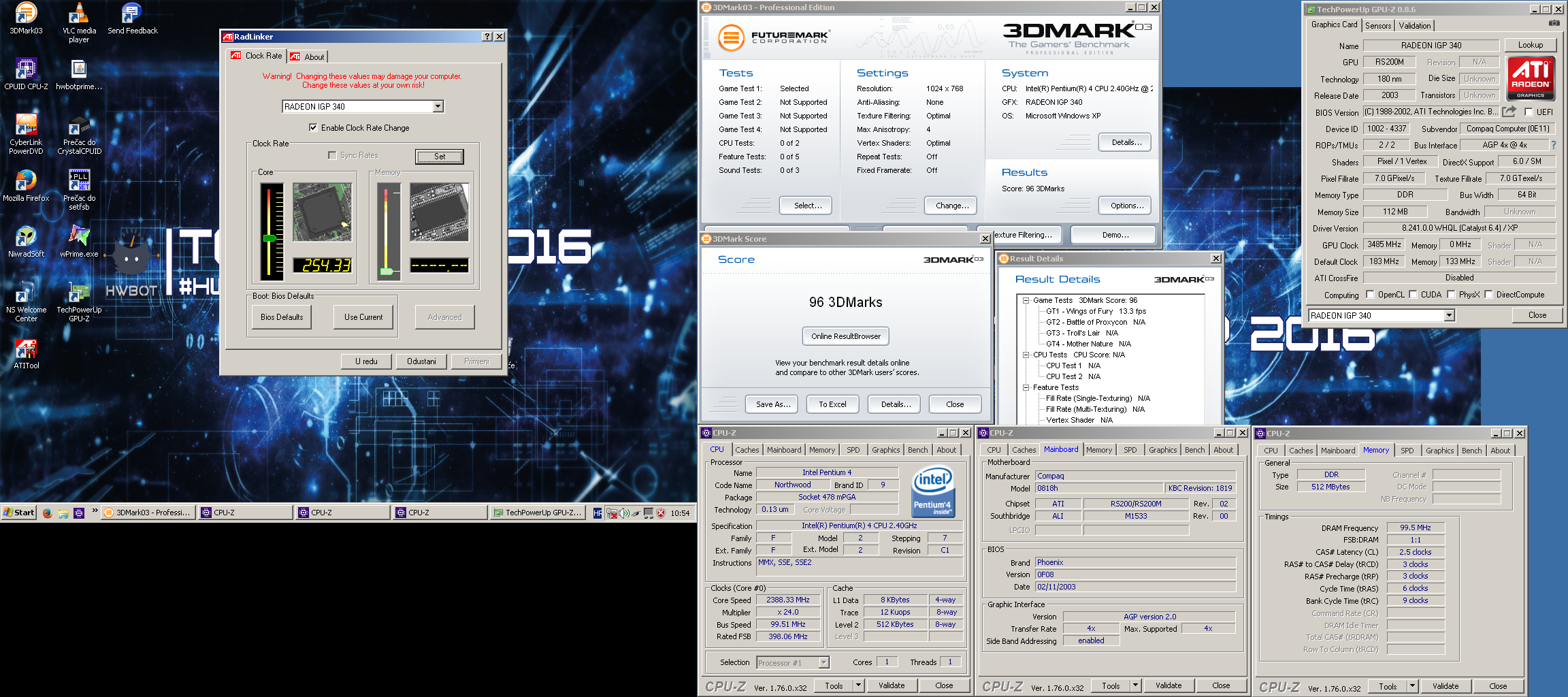This screenshot has height=697, width=1568.
Task: Click the 254.33 core clock readout
Action: coord(323,265)
